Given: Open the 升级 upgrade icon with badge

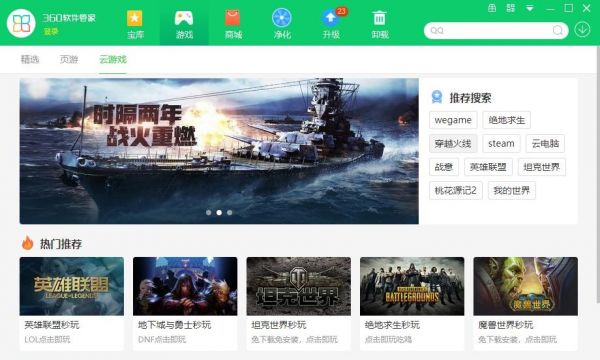Looking at the screenshot, I should click(x=331, y=18).
